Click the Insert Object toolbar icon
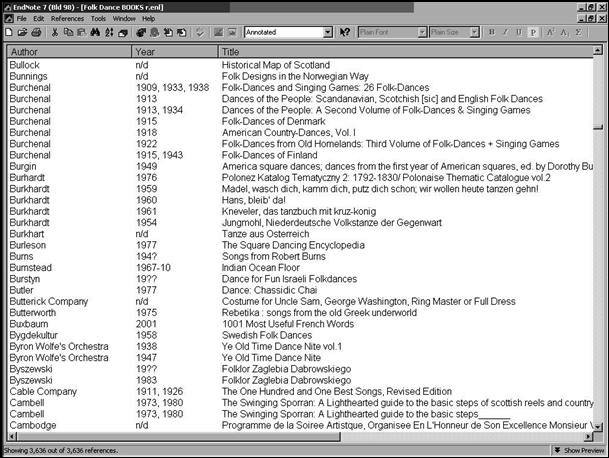Screen dimensions: 609x458 click(232, 32)
